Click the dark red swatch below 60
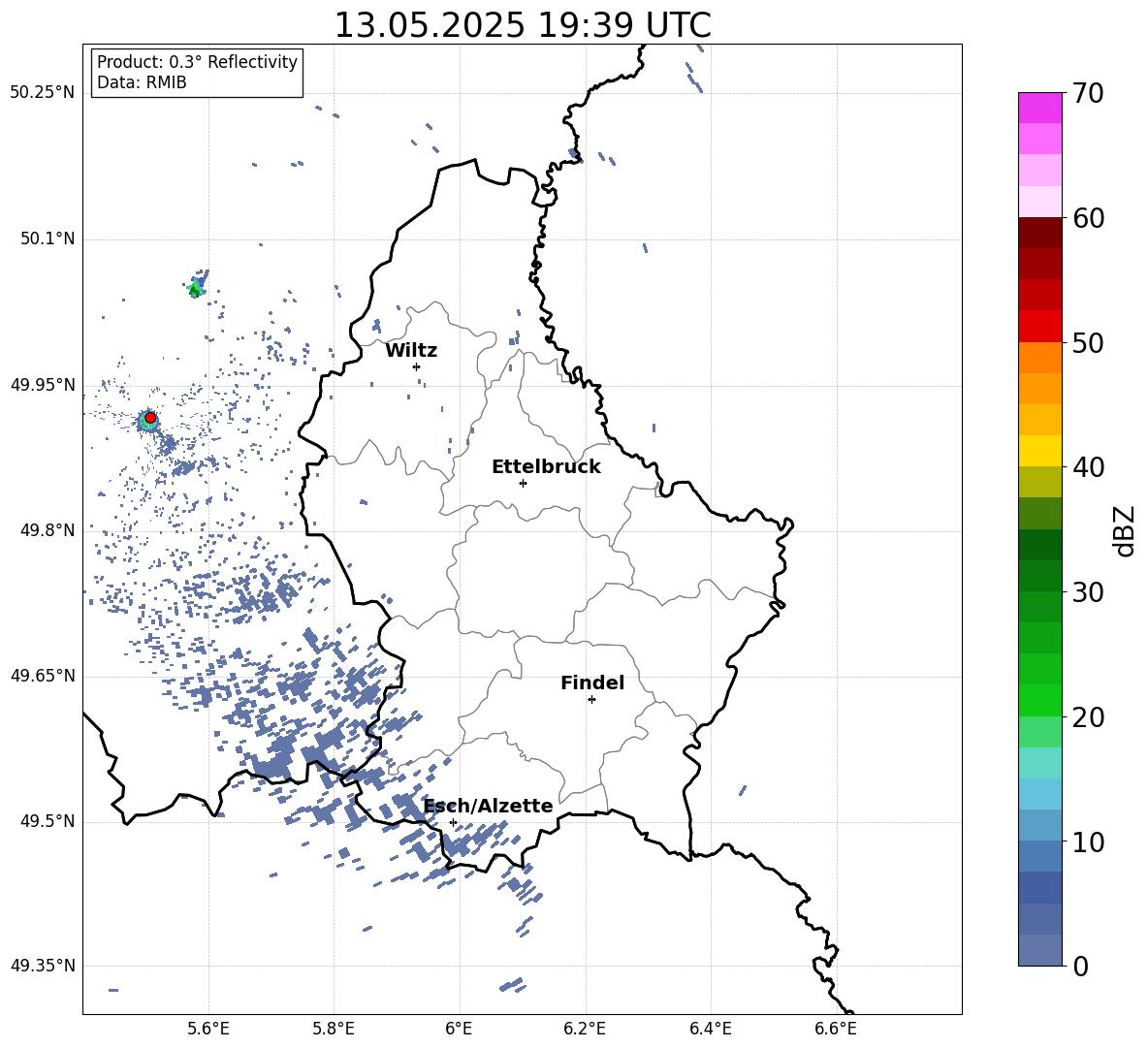Screen dimensions: 1148x1048 pyautogui.click(x=1040, y=233)
